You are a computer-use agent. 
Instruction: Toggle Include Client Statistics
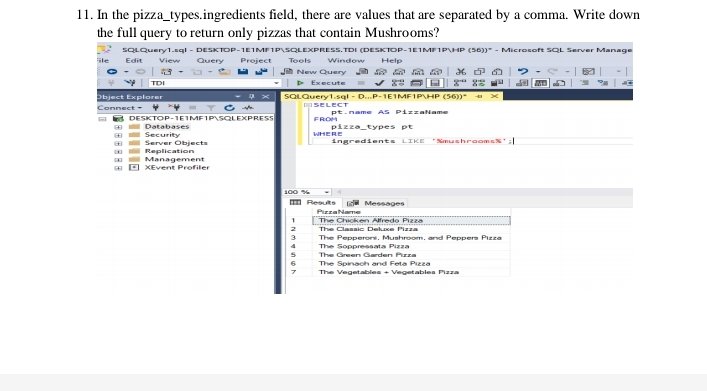tap(497, 83)
